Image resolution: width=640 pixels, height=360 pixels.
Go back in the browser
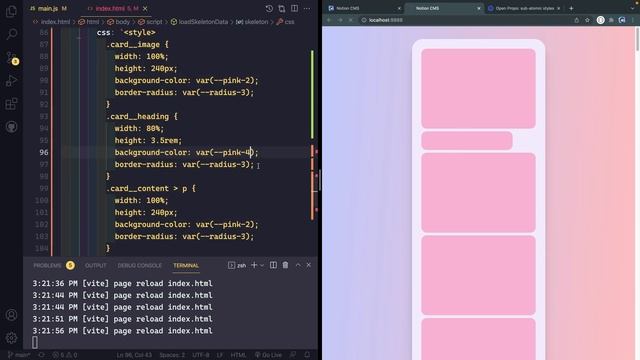point(329,20)
